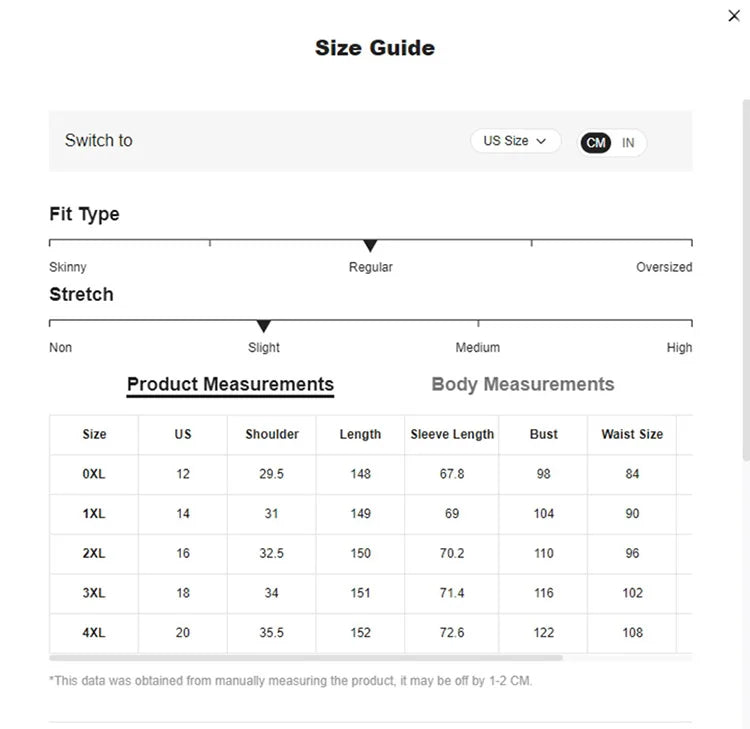The width and height of the screenshot is (750, 729).
Task: Close the Size Guide dialog
Action: (x=734, y=16)
